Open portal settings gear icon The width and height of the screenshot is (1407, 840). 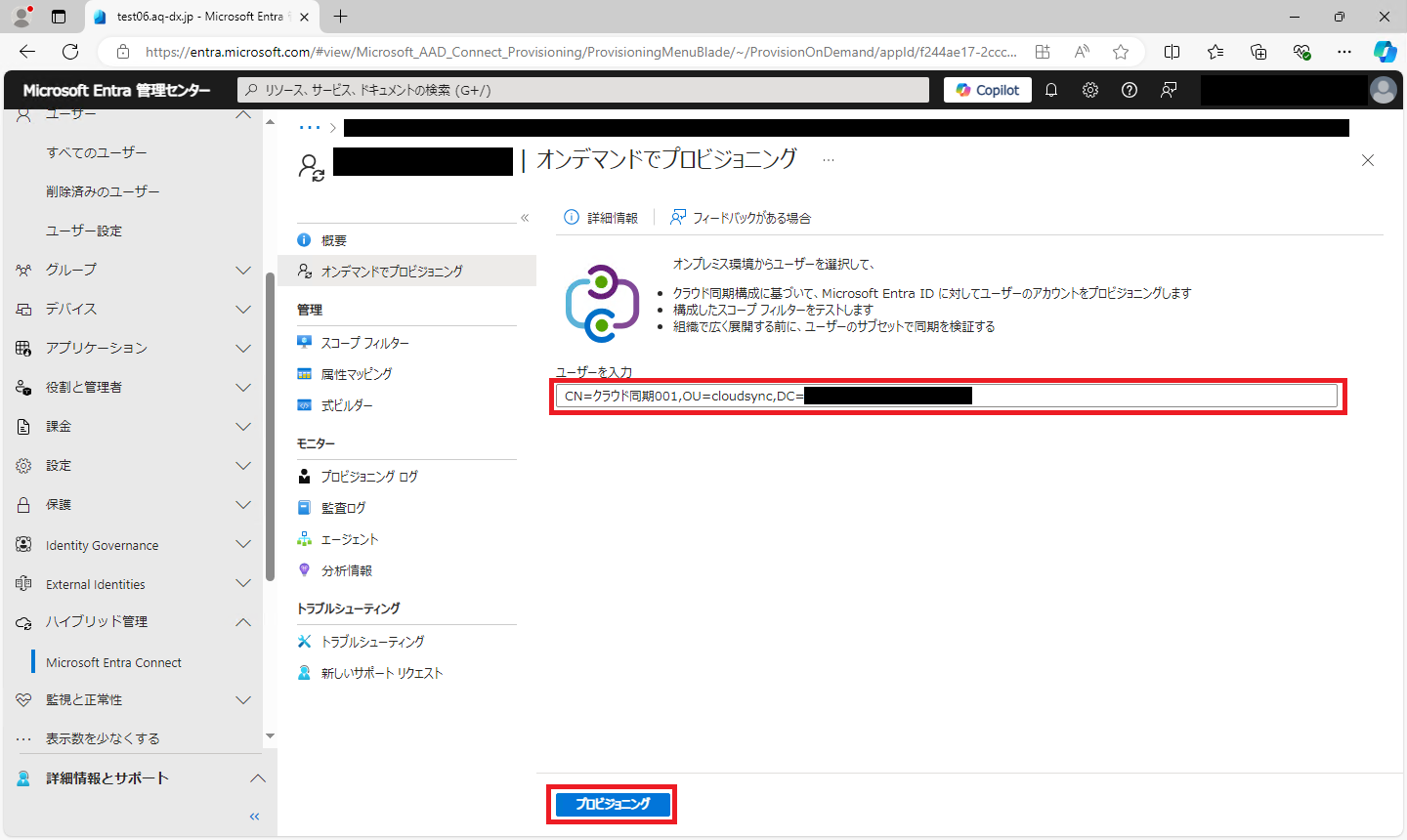(x=1090, y=90)
